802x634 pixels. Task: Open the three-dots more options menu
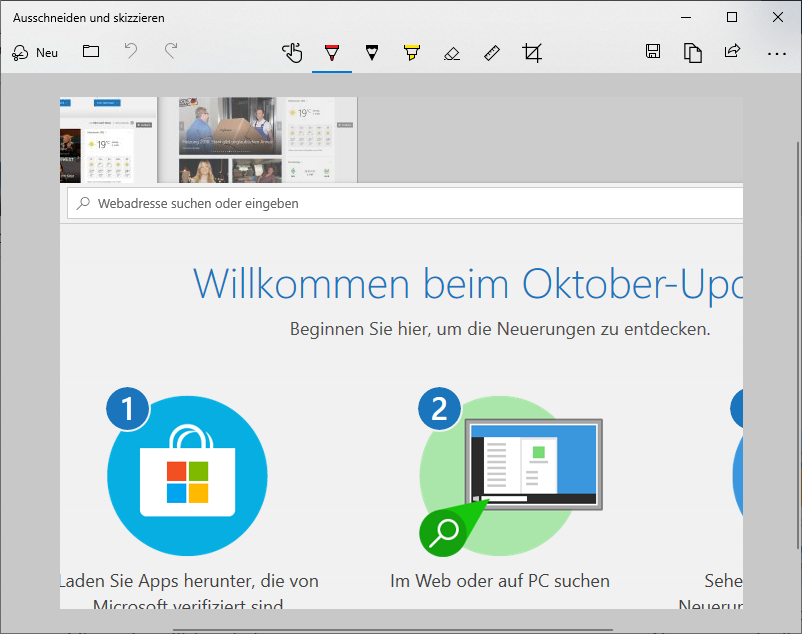pos(777,53)
